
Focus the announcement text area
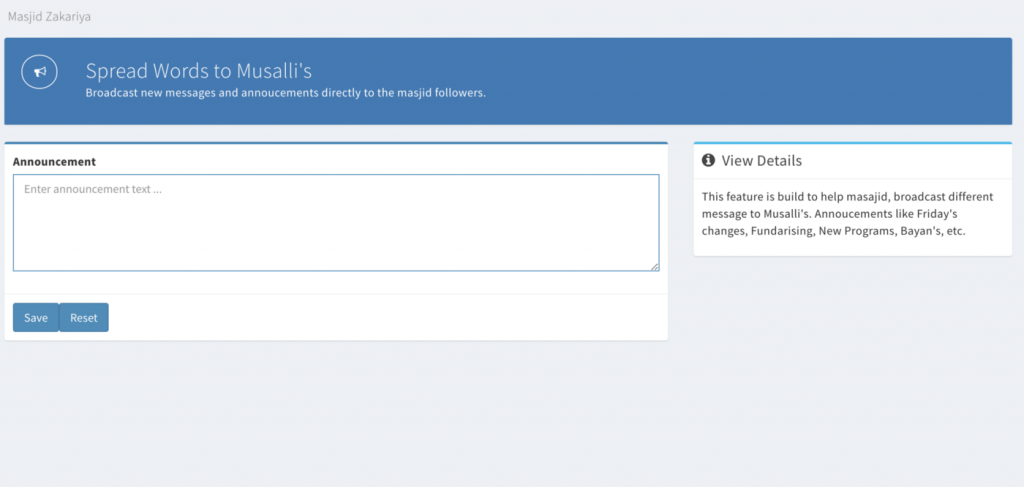click(336, 222)
